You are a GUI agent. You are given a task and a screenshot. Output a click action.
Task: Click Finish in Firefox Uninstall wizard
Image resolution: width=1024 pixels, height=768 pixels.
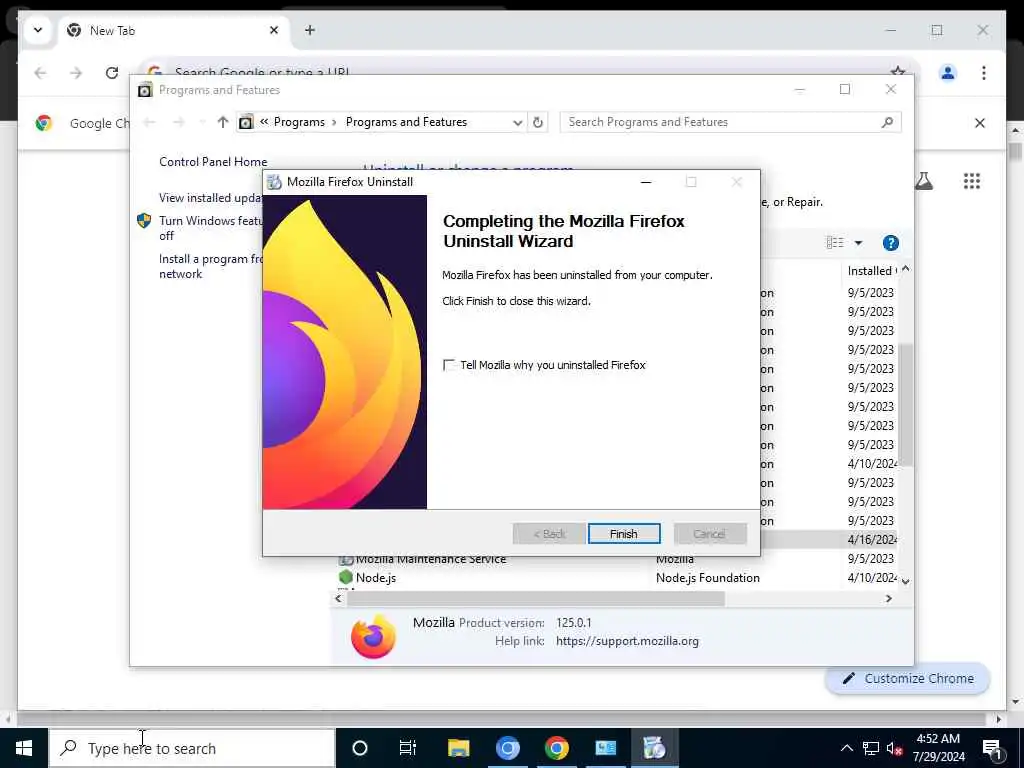[624, 534]
